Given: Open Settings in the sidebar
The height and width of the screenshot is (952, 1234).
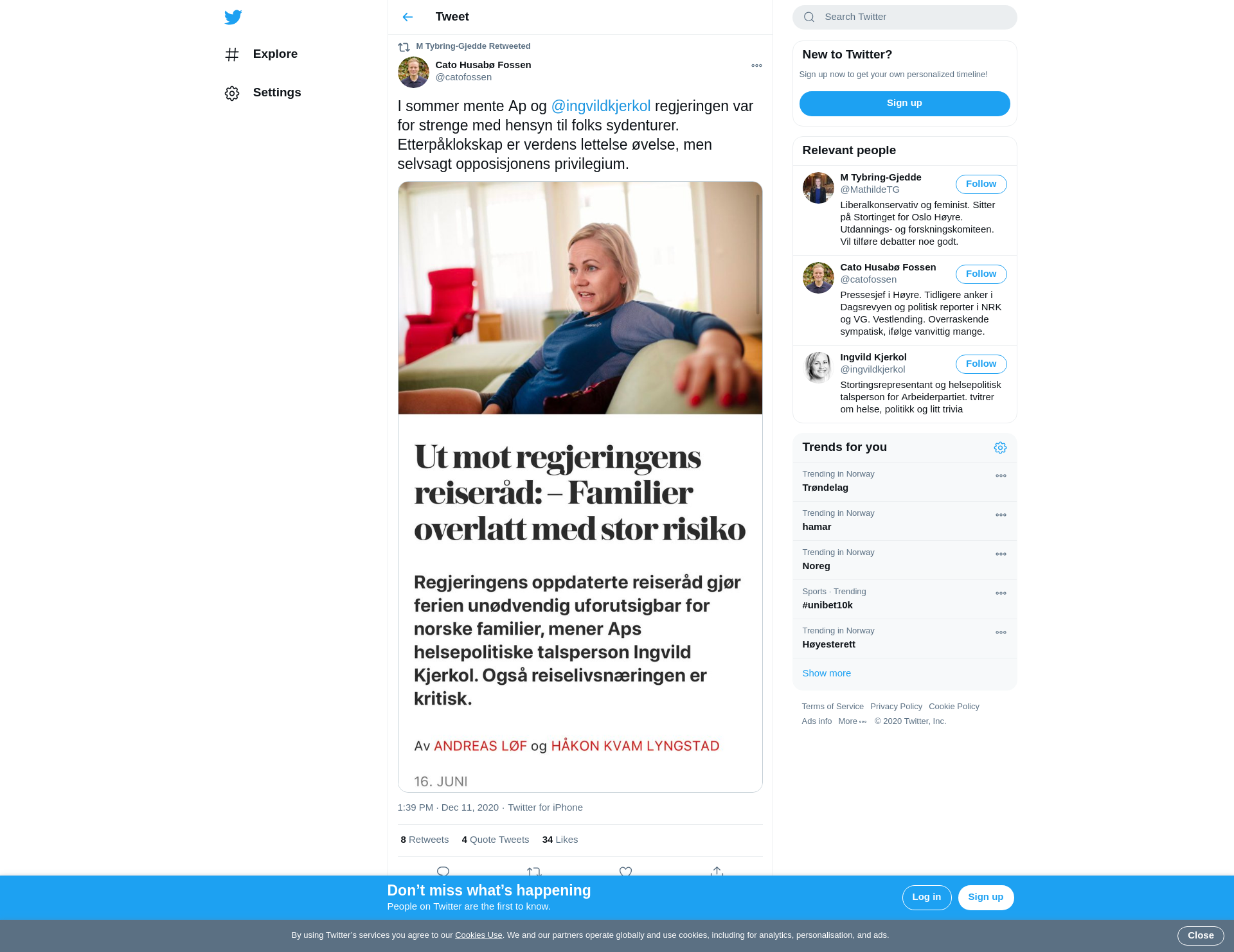Looking at the screenshot, I should [x=264, y=93].
